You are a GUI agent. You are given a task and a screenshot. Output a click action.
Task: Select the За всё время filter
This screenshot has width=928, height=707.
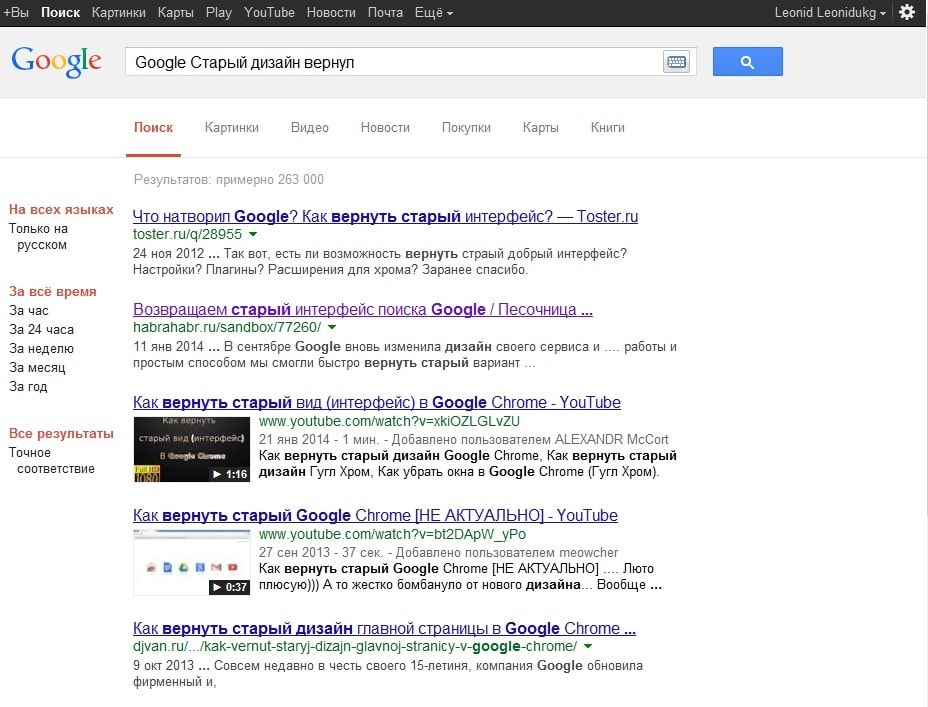tap(52, 292)
